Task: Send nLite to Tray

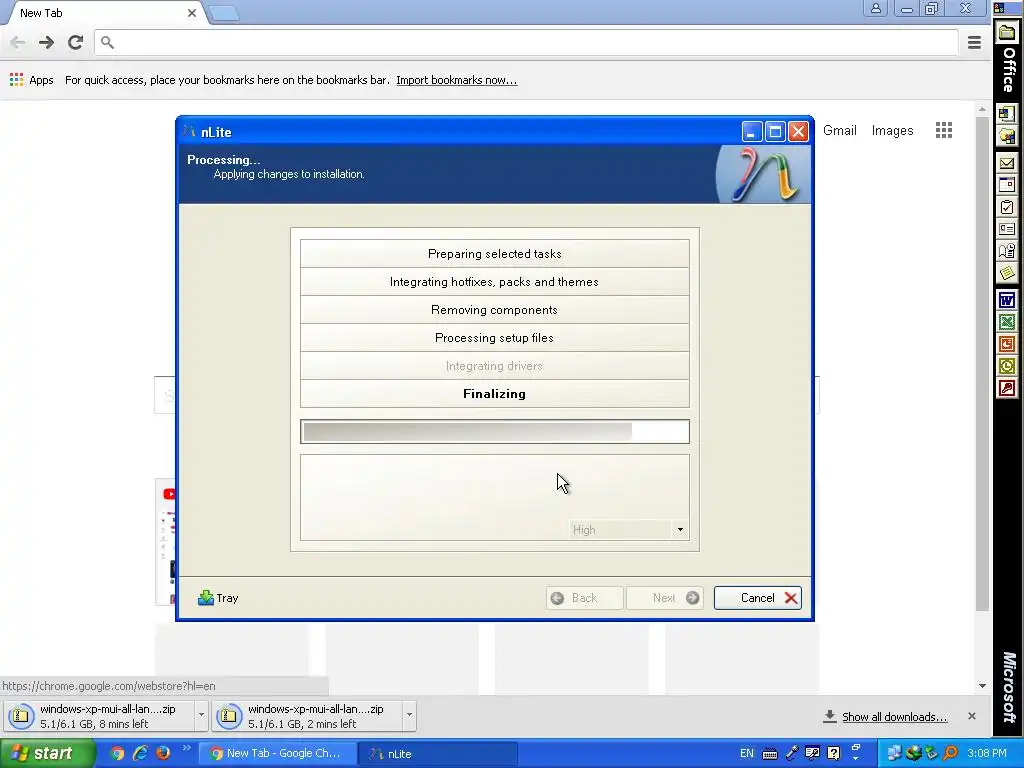Action: 218,598
